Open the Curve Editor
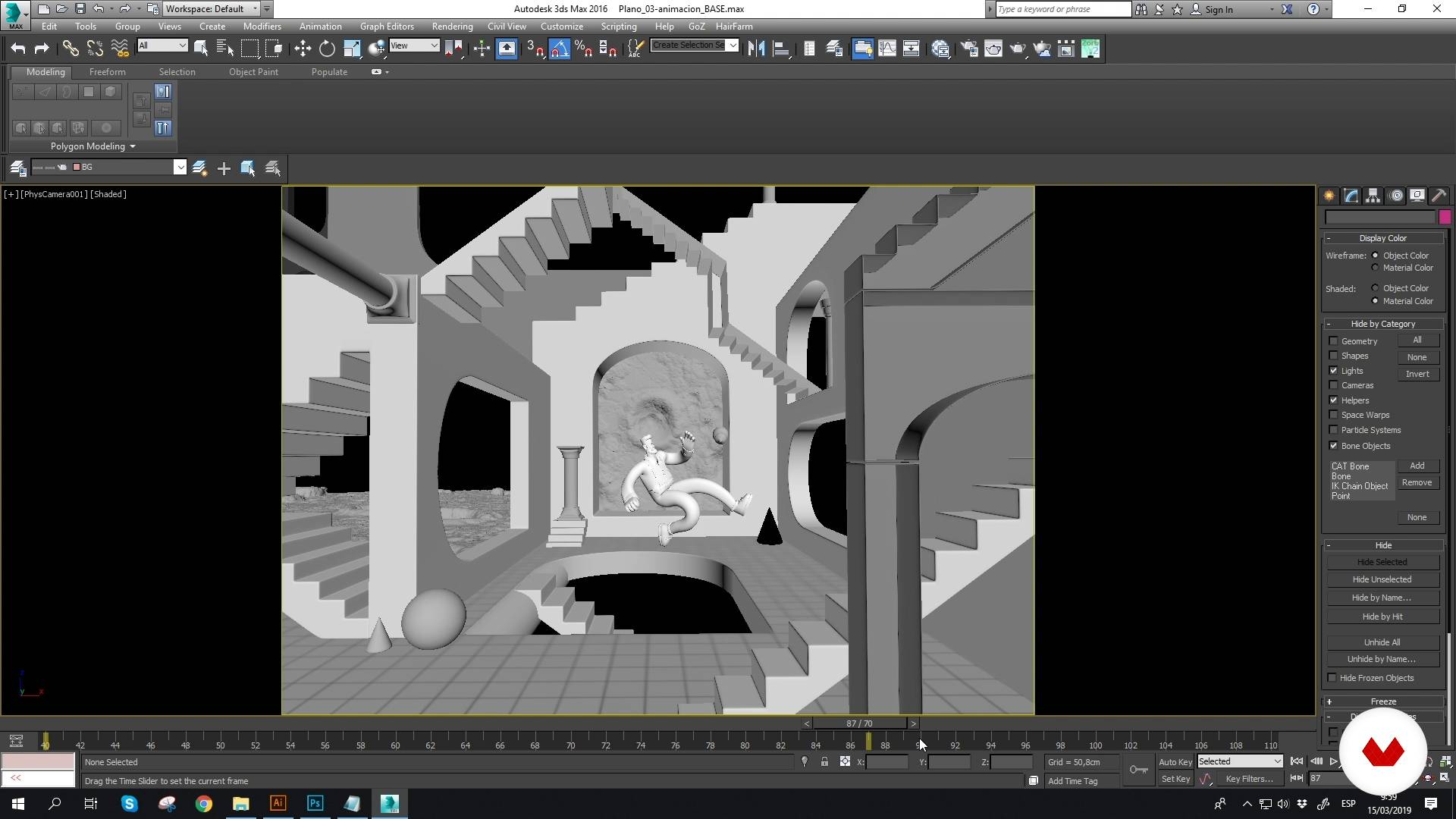 pos(887,49)
